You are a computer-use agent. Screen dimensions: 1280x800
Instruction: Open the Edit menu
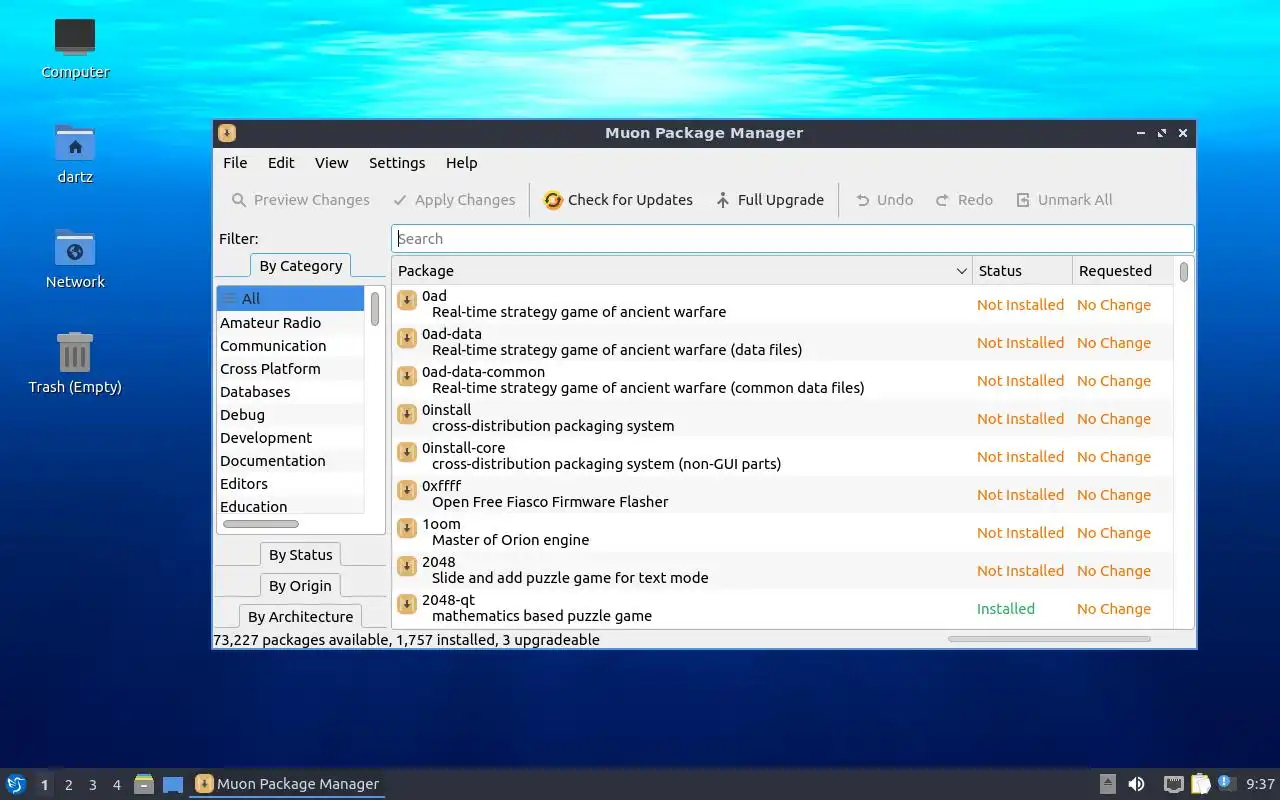[x=281, y=163]
